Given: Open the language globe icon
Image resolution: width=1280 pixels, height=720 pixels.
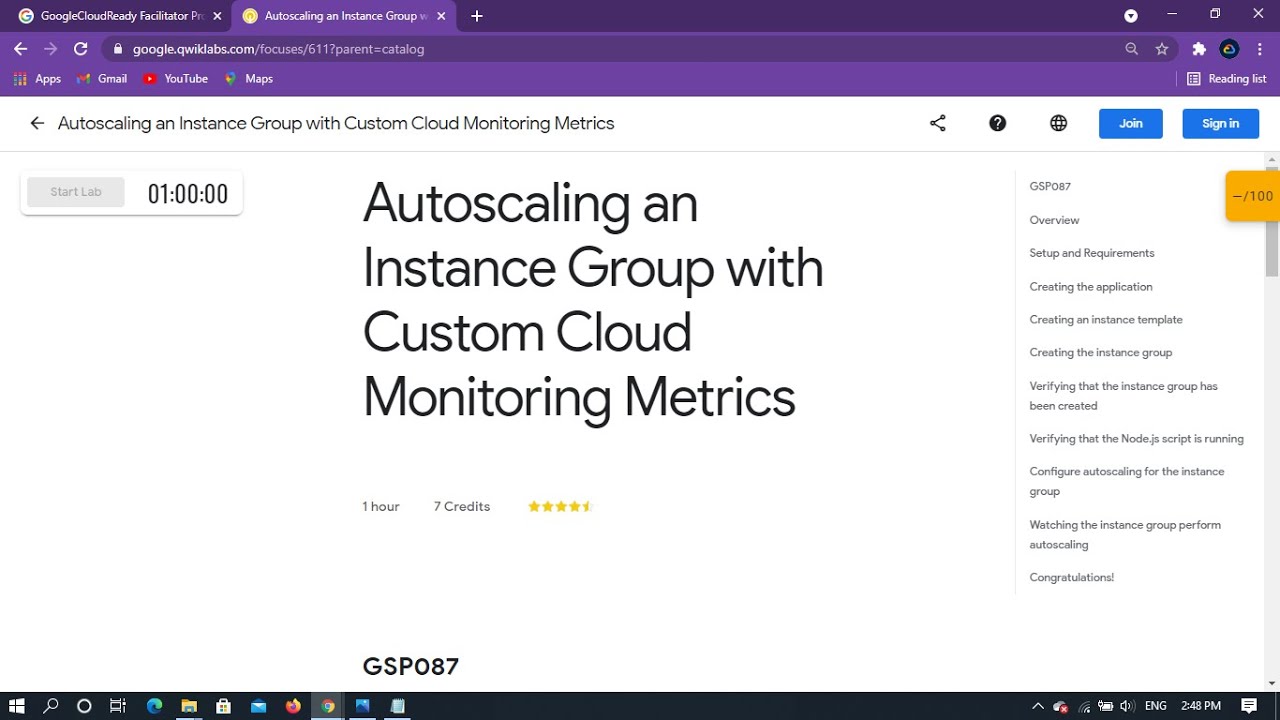Looking at the screenshot, I should coord(1058,123).
